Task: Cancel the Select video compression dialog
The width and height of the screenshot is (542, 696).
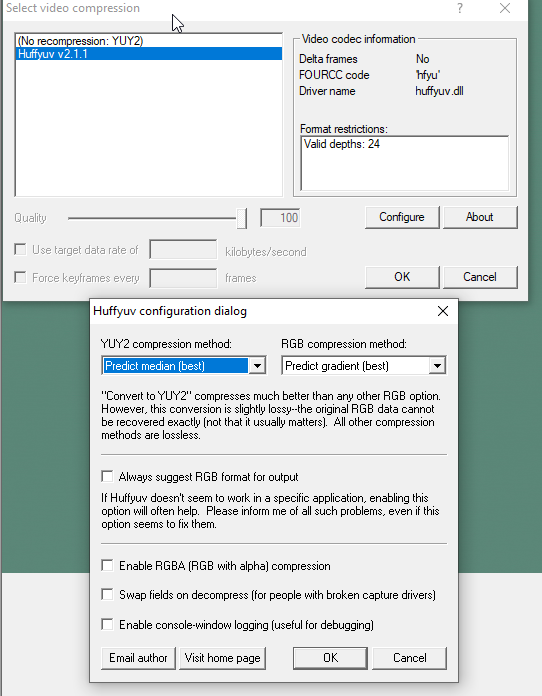Action: coord(480,277)
